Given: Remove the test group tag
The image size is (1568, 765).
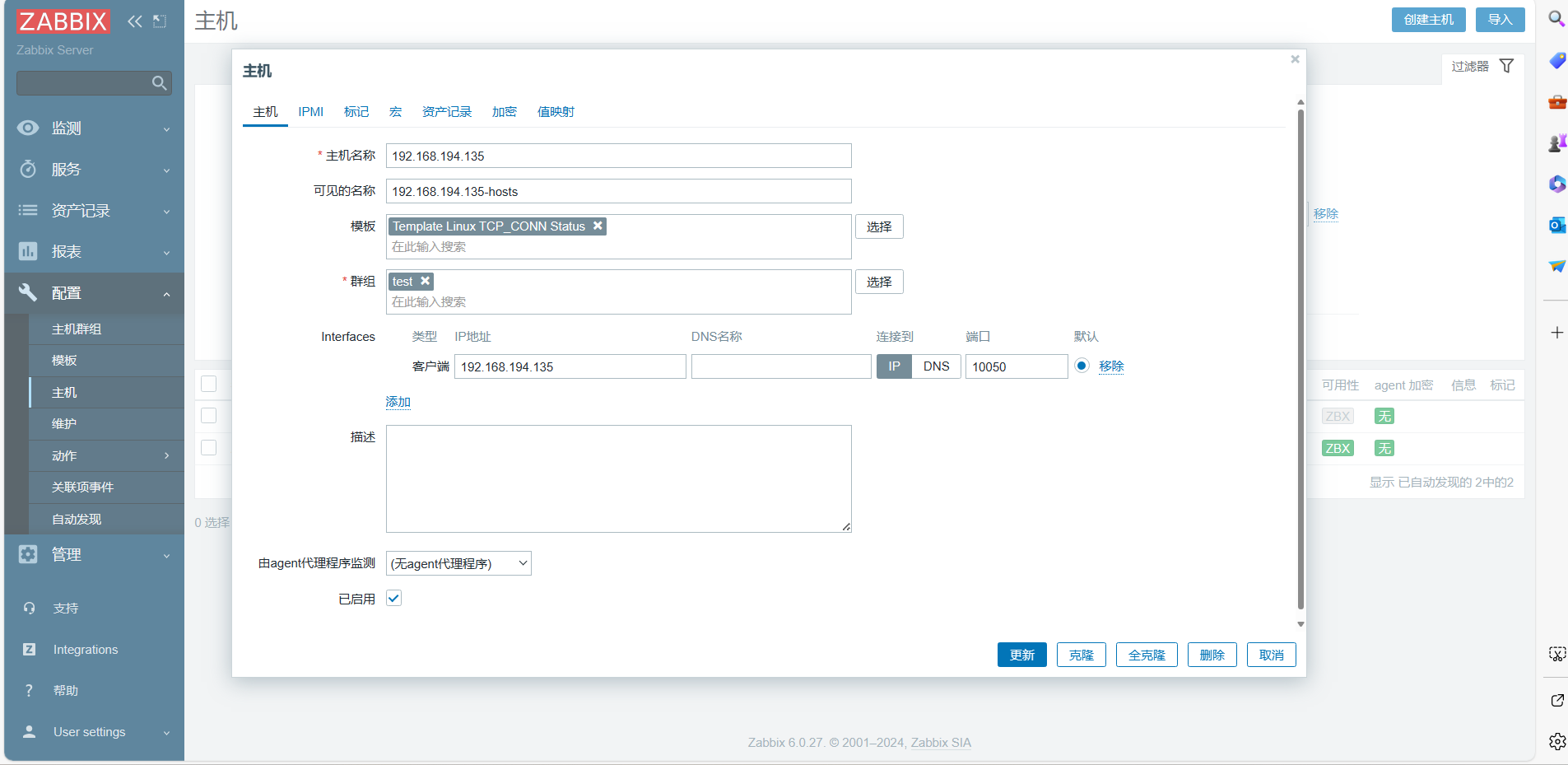Looking at the screenshot, I should click(426, 281).
